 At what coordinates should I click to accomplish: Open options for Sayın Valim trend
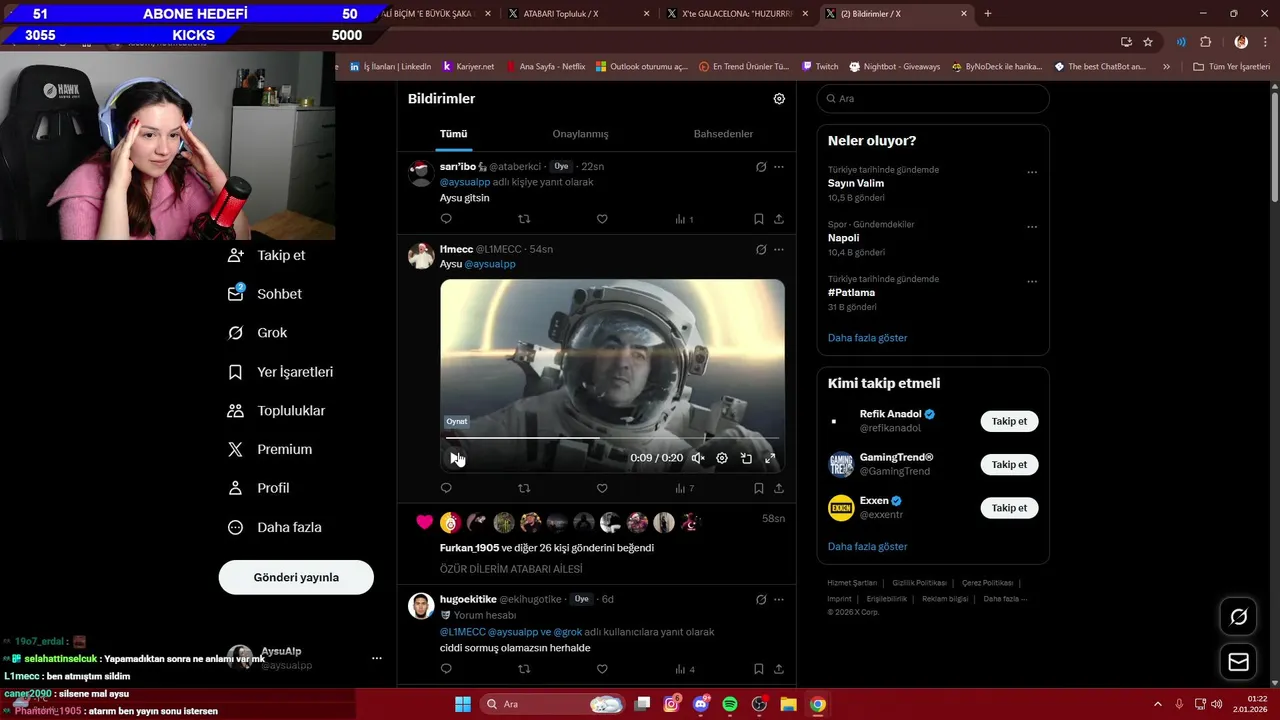1032,172
